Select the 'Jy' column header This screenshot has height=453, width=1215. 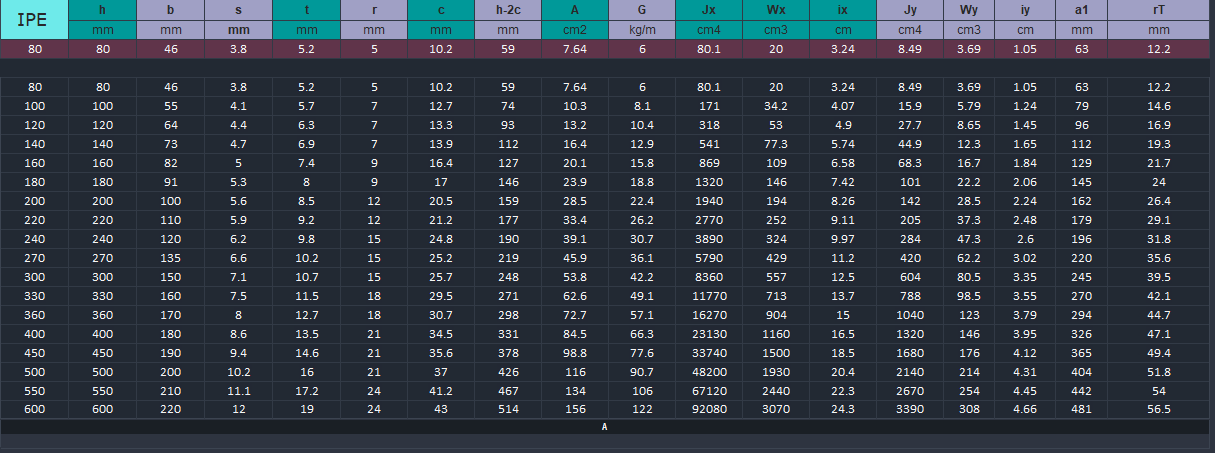[x=910, y=10]
